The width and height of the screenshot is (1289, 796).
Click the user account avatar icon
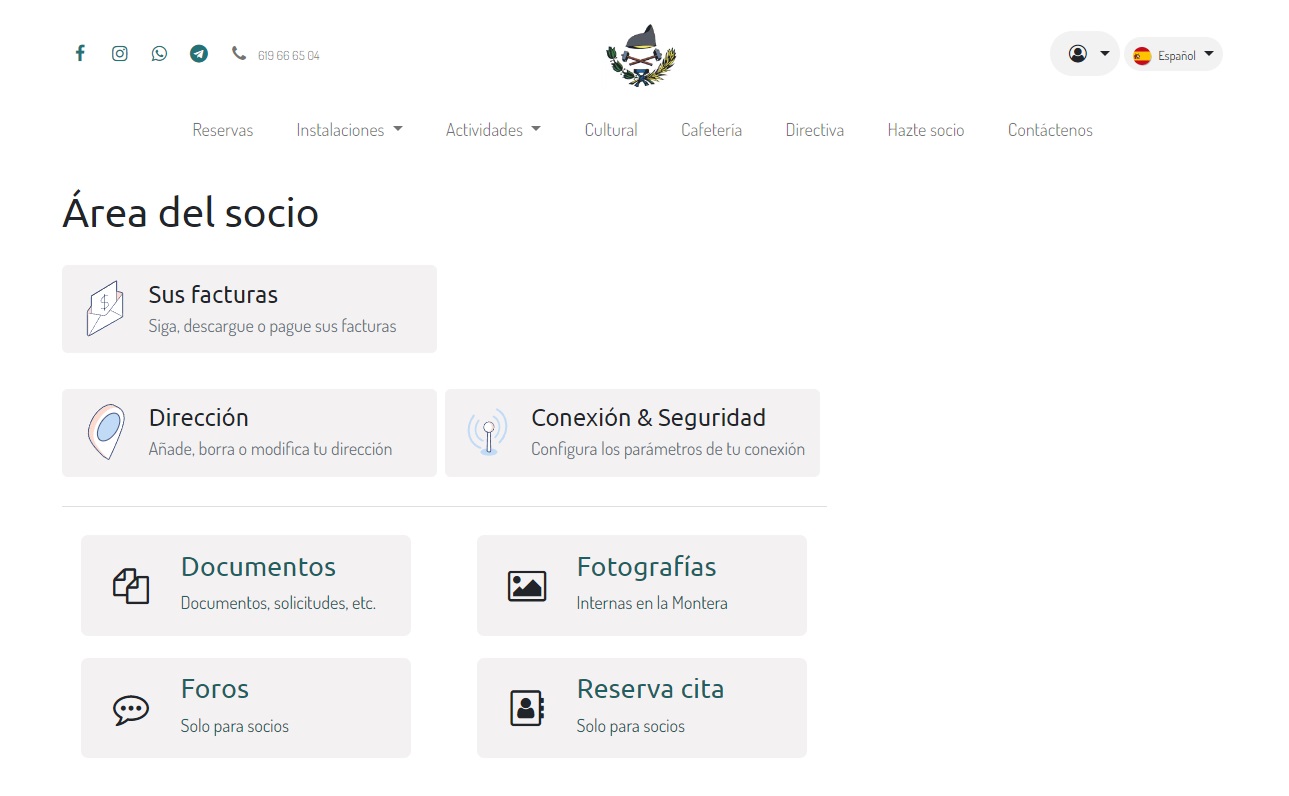(x=1077, y=54)
